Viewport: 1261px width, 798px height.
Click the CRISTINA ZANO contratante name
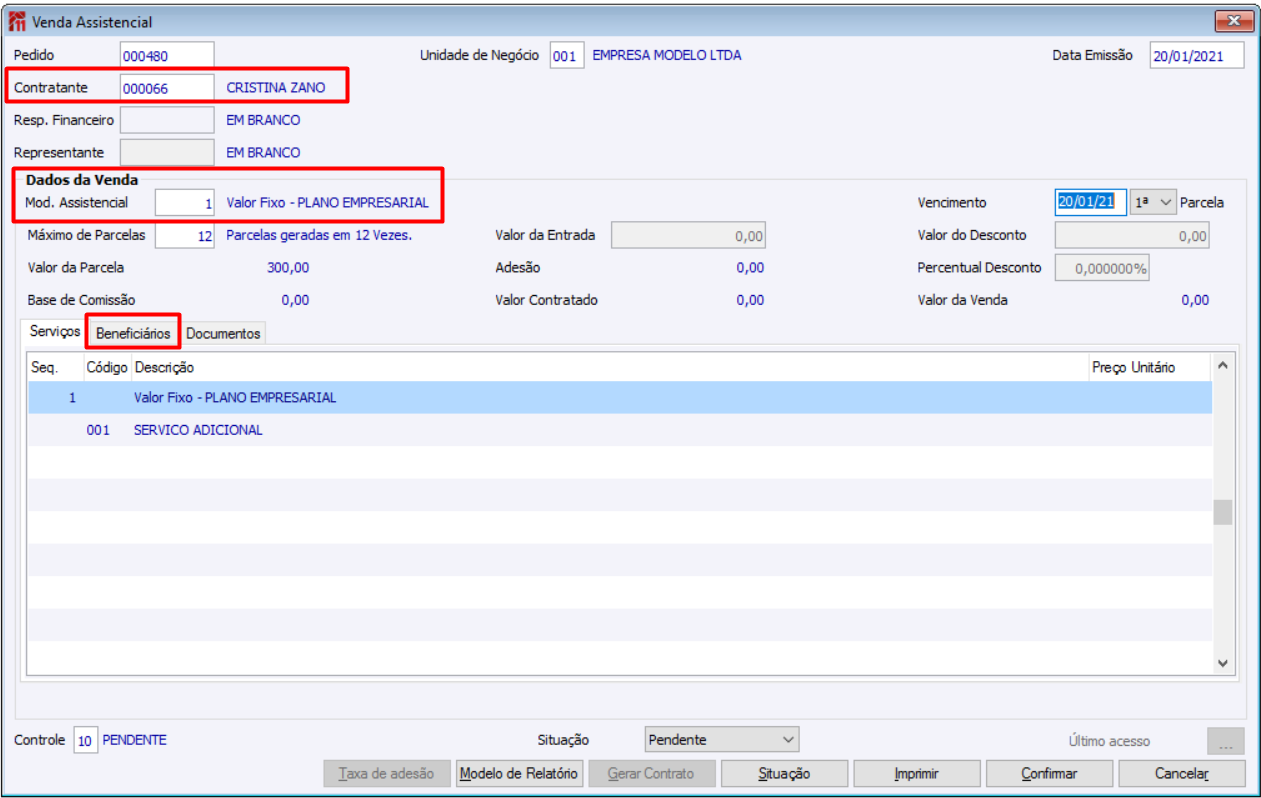click(x=276, y=88)
